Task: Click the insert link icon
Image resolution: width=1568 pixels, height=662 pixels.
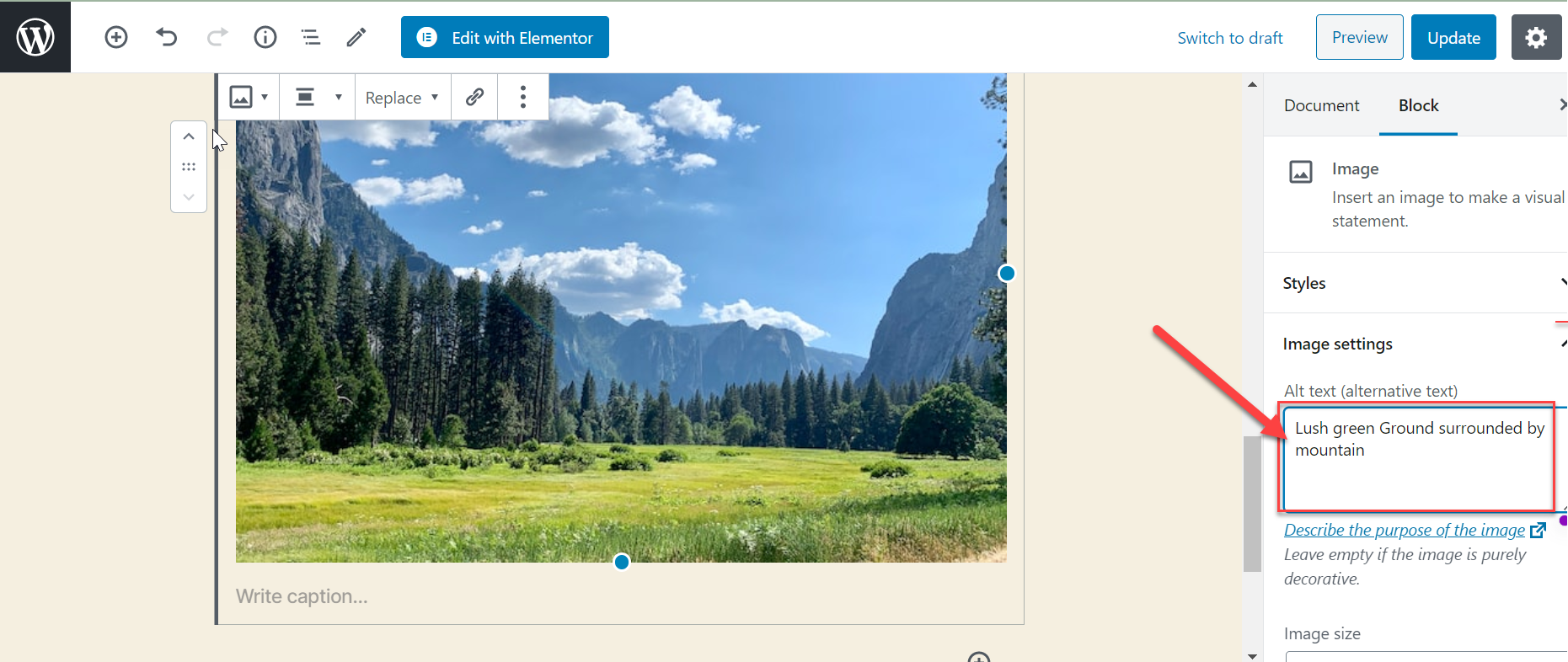Action: click(x=474, y=97)
